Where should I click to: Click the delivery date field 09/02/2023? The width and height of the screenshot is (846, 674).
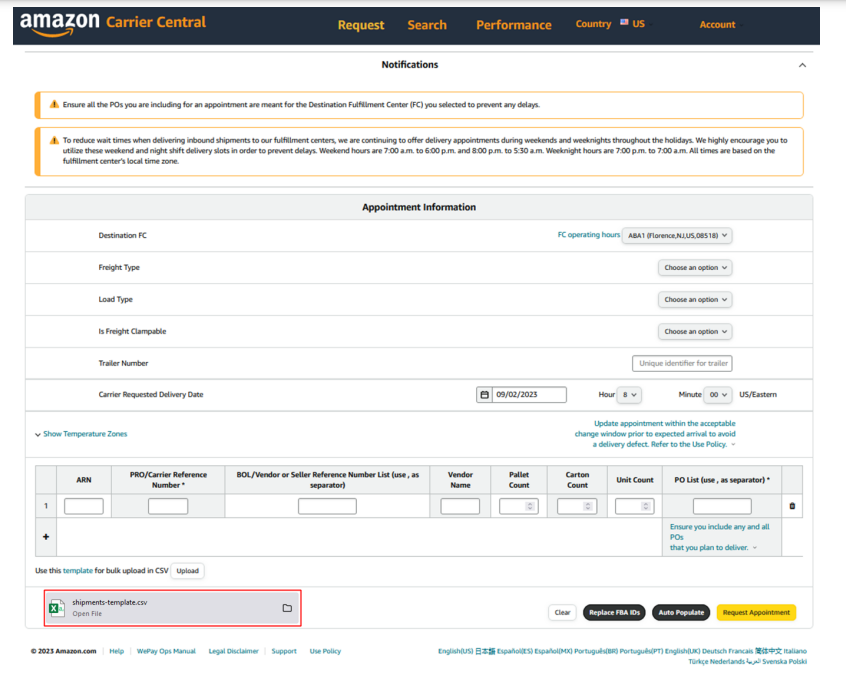(x=529, y=395)
